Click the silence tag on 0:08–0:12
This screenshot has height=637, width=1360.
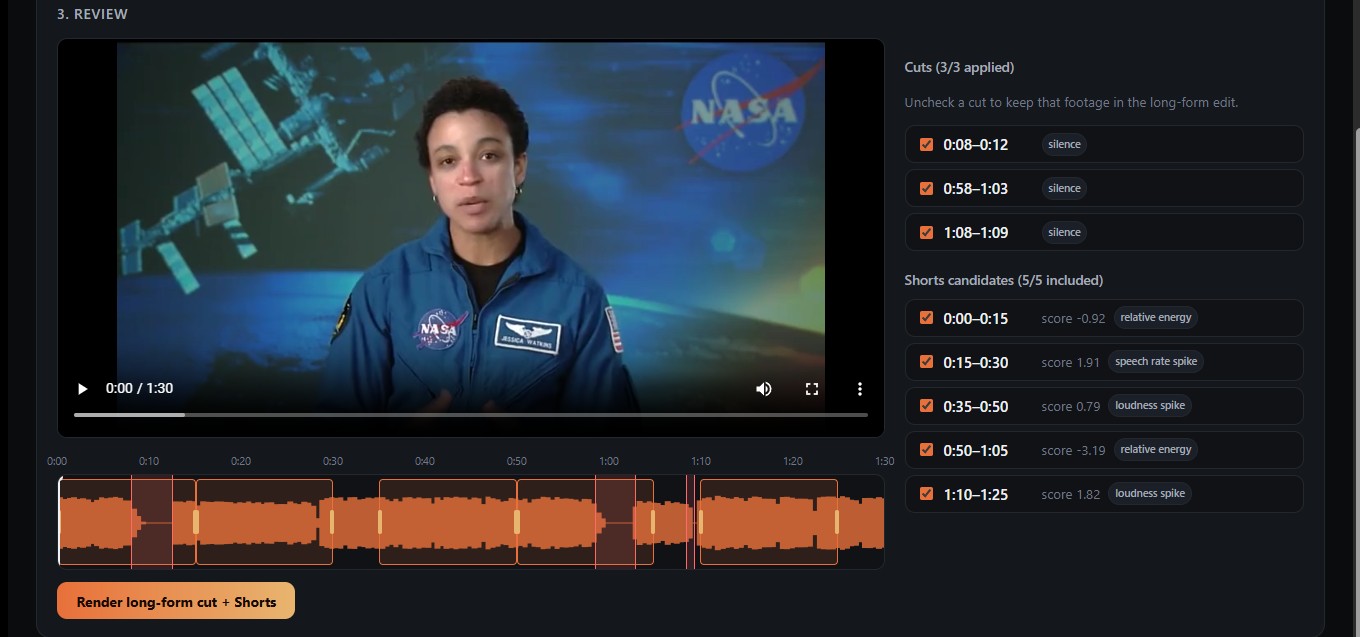coord(1064,144)
